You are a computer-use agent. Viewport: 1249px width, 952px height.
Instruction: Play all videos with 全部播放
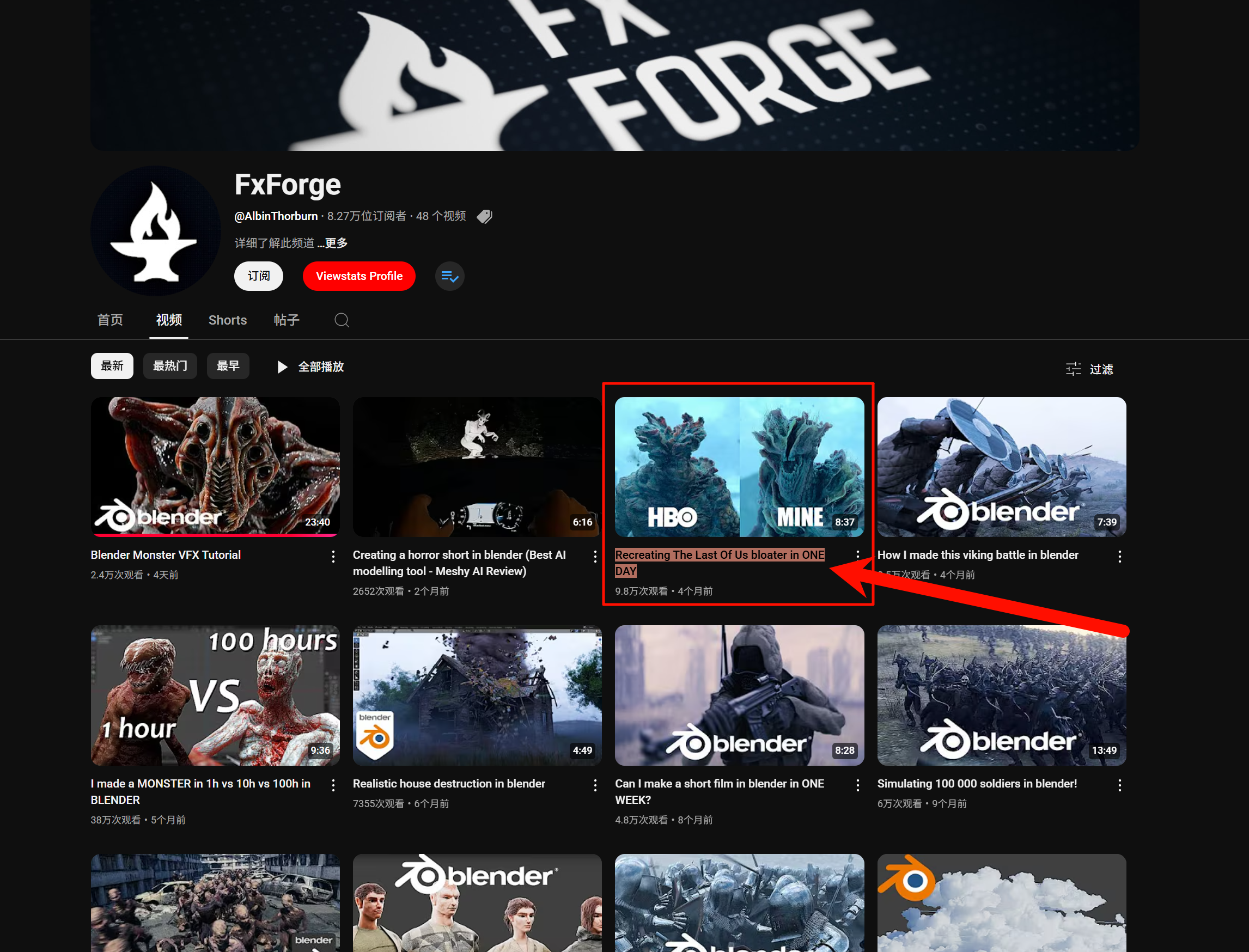[310, 367]
